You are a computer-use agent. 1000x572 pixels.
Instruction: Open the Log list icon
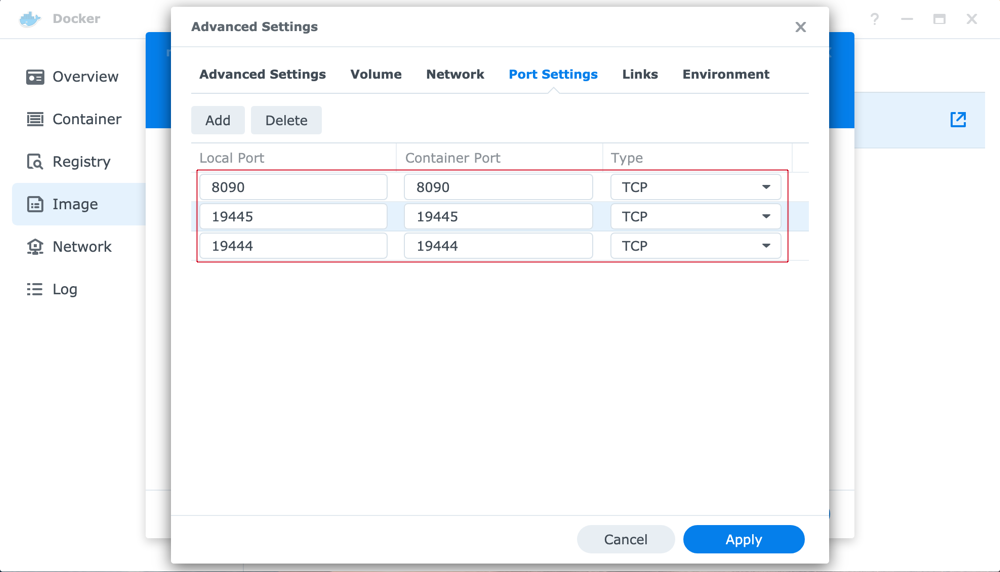35,290
